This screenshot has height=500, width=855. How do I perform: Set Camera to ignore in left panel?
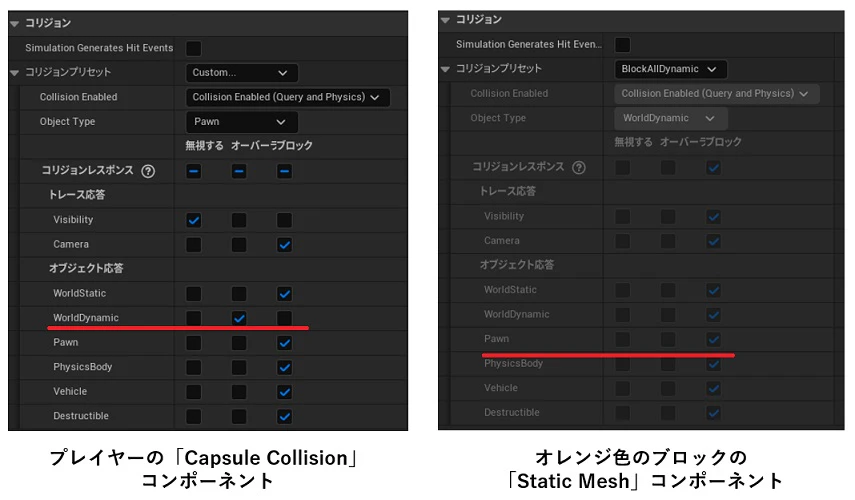coord(194,245)
